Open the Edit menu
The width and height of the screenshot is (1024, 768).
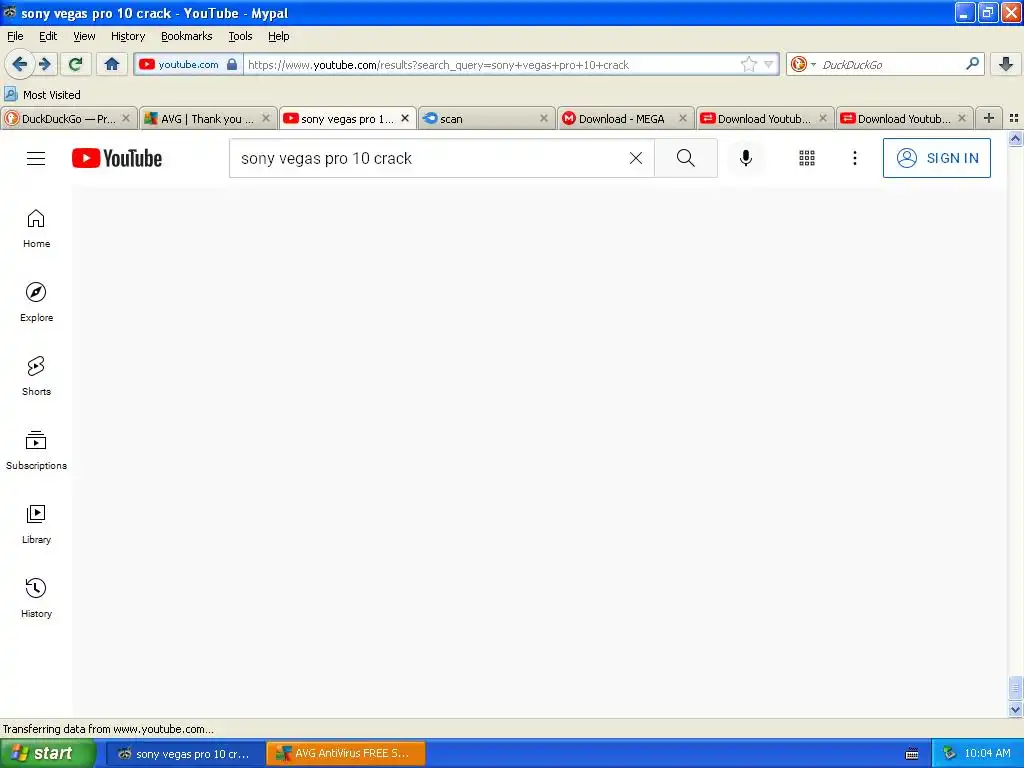(48, 36)
